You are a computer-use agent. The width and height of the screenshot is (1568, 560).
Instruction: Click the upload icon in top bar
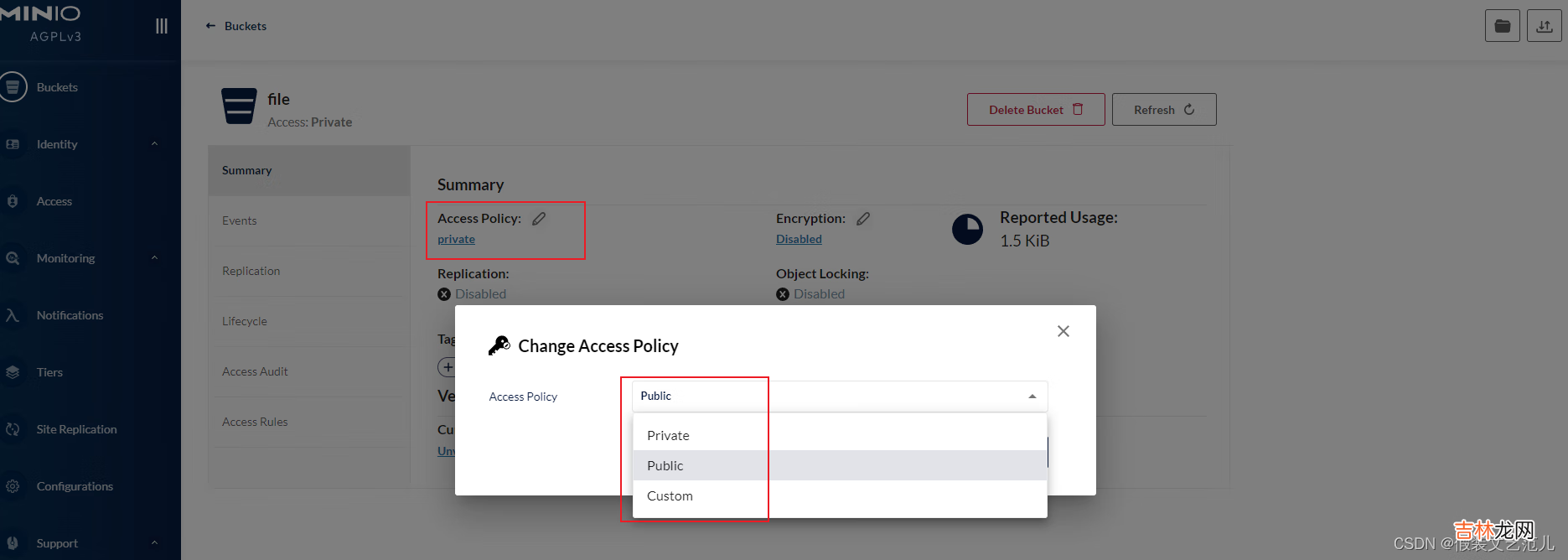point(1544,26)
